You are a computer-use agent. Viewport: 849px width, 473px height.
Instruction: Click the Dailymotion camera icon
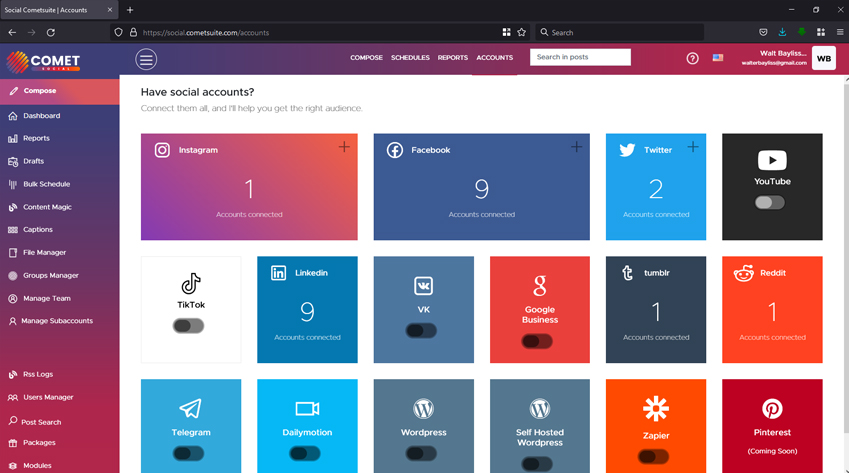point(307,409)
